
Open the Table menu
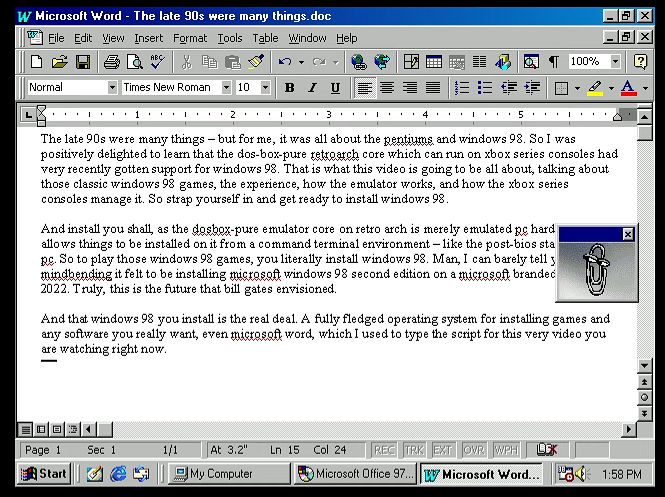[x=265, y=38]
